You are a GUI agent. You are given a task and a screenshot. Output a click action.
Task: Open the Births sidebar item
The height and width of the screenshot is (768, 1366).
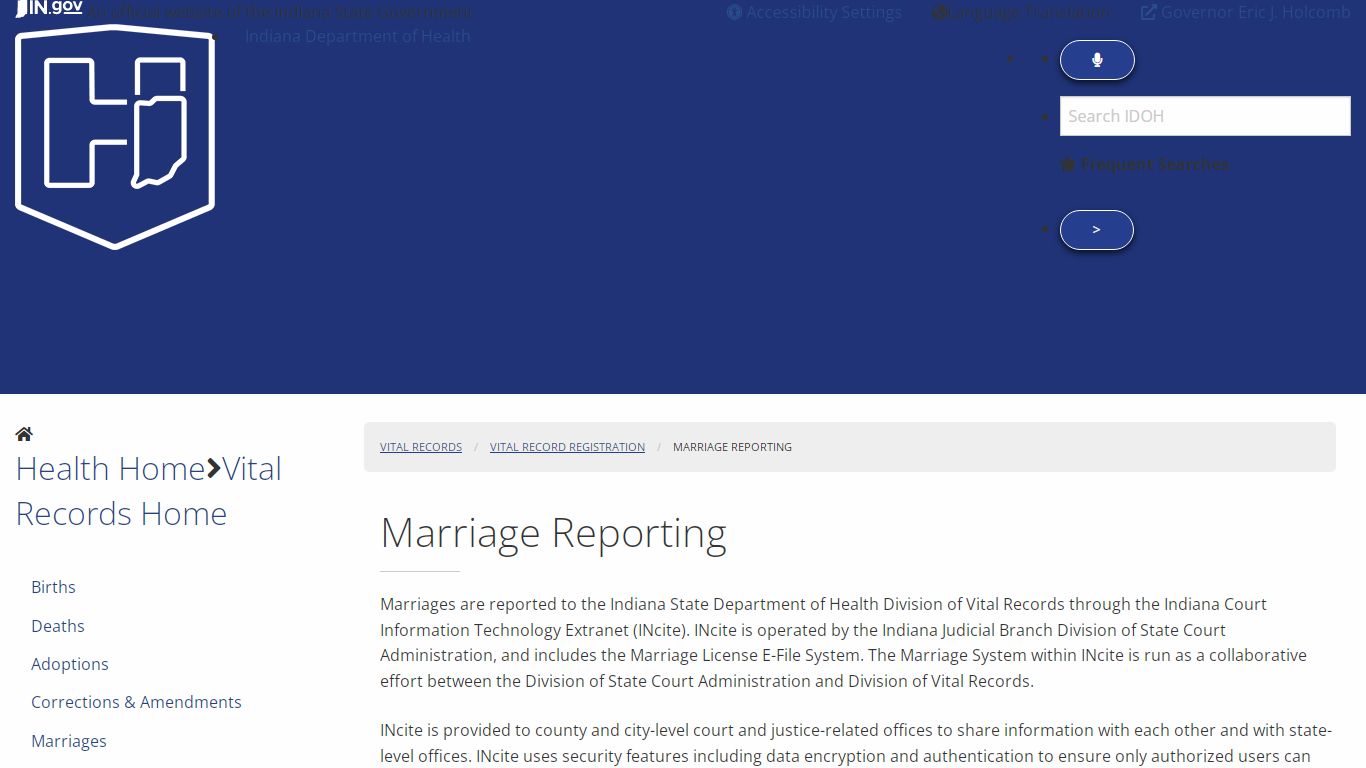(x=53, y=587)
